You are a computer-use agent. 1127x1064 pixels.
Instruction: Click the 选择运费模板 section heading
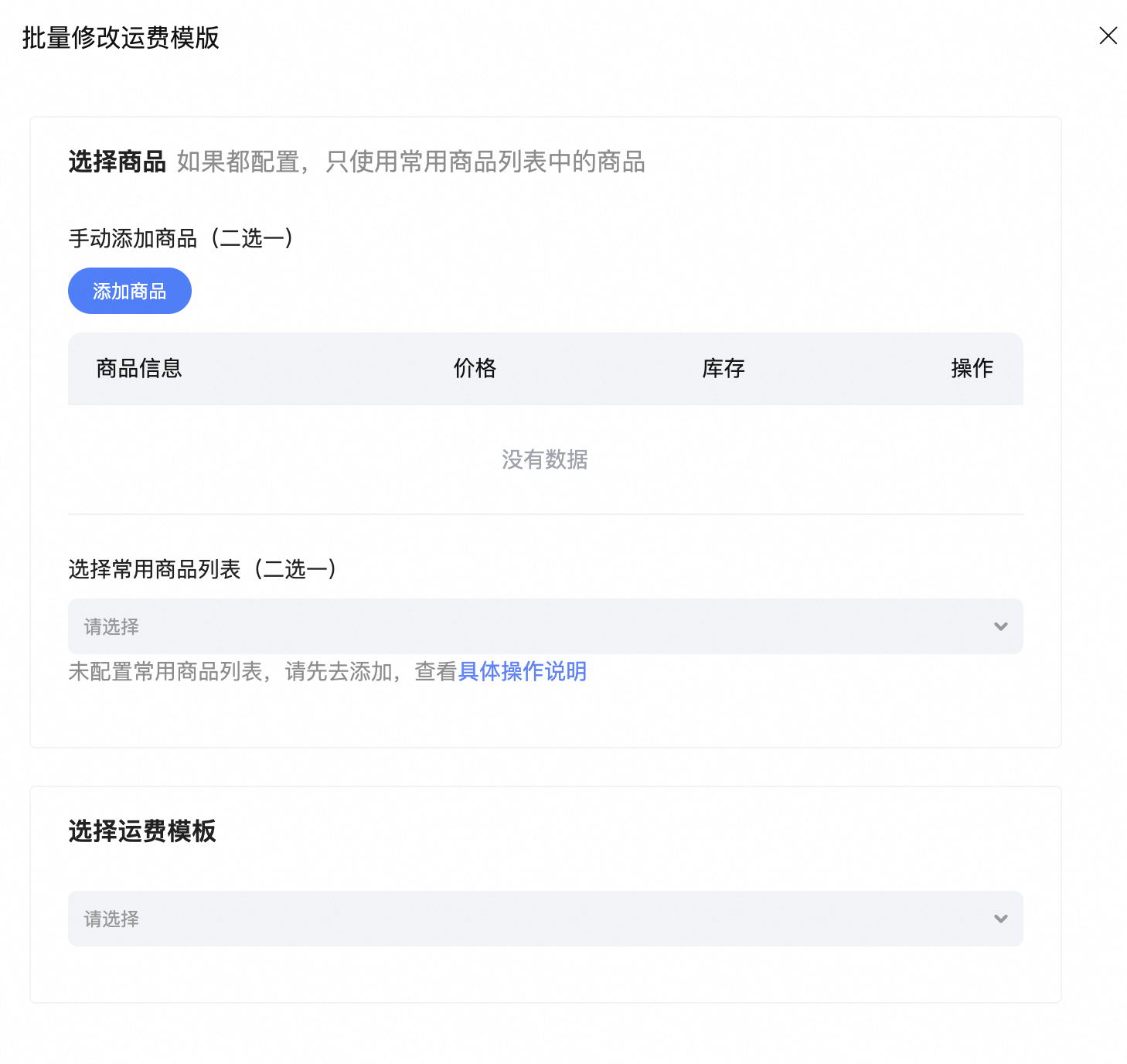(142, 831)
